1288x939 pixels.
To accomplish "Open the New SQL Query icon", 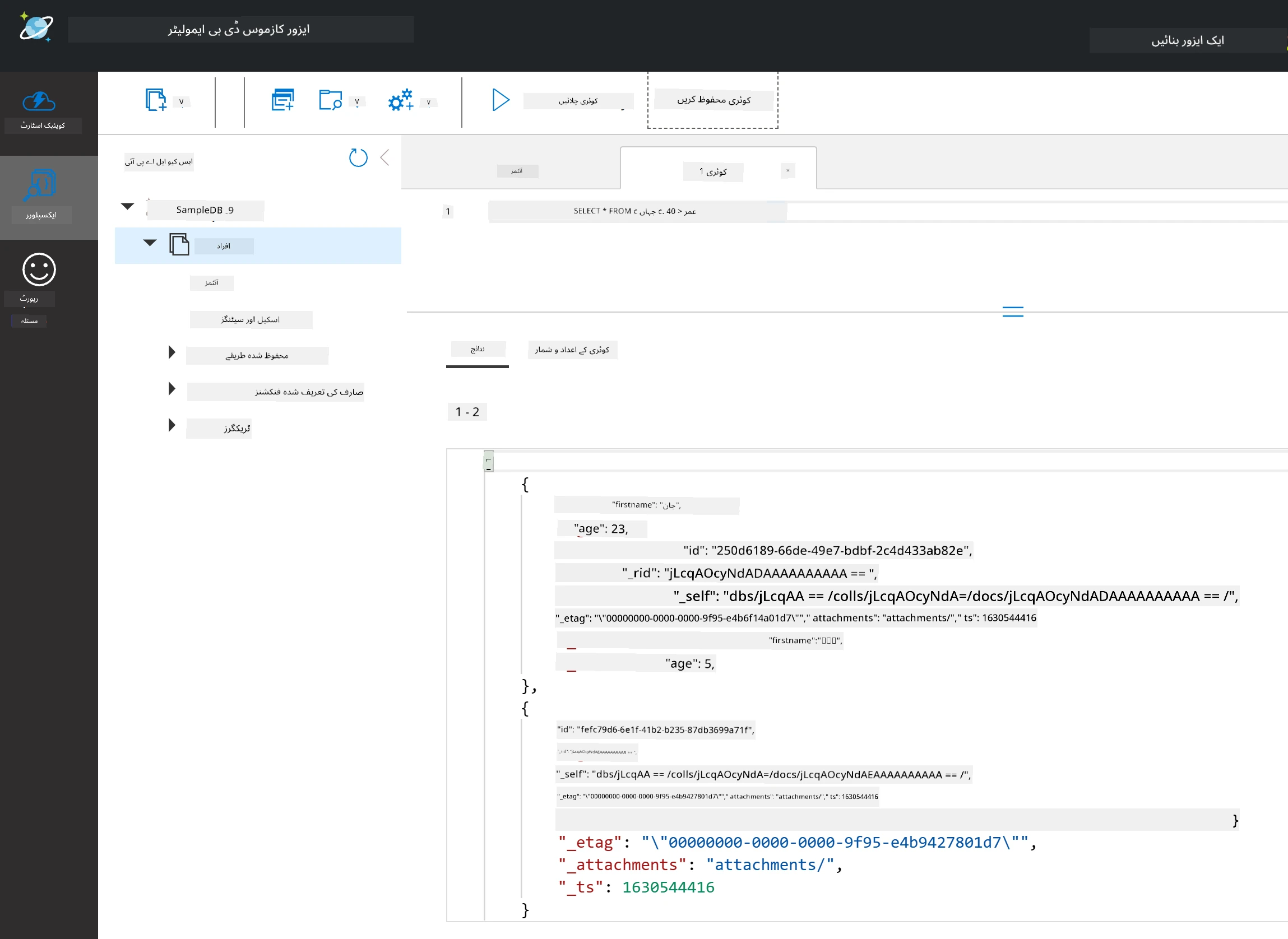I will point(282,100).
